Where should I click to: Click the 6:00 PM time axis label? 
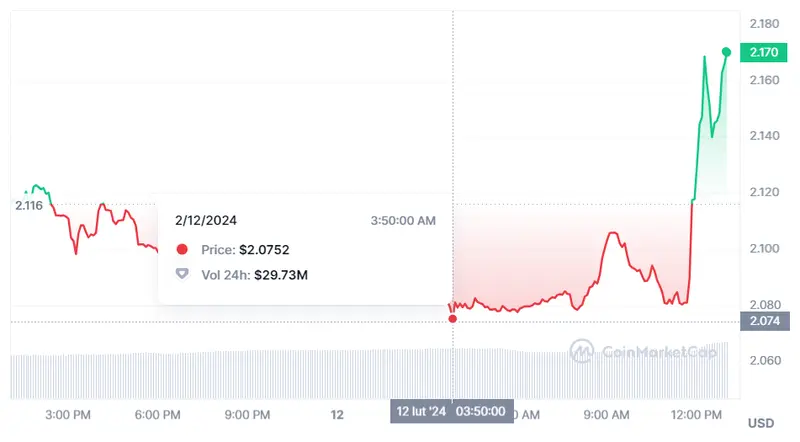coord(158,414)
